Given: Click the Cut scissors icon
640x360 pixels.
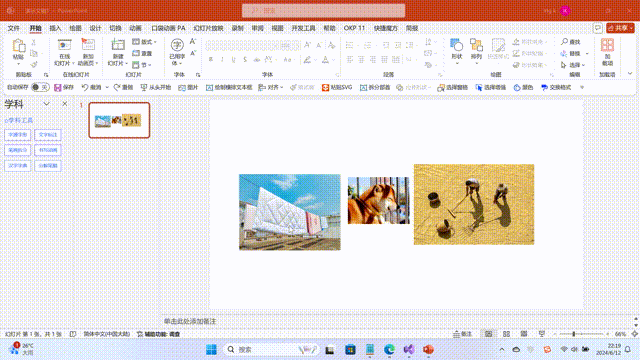Looking at the screenshot, I should click(34, 42).
